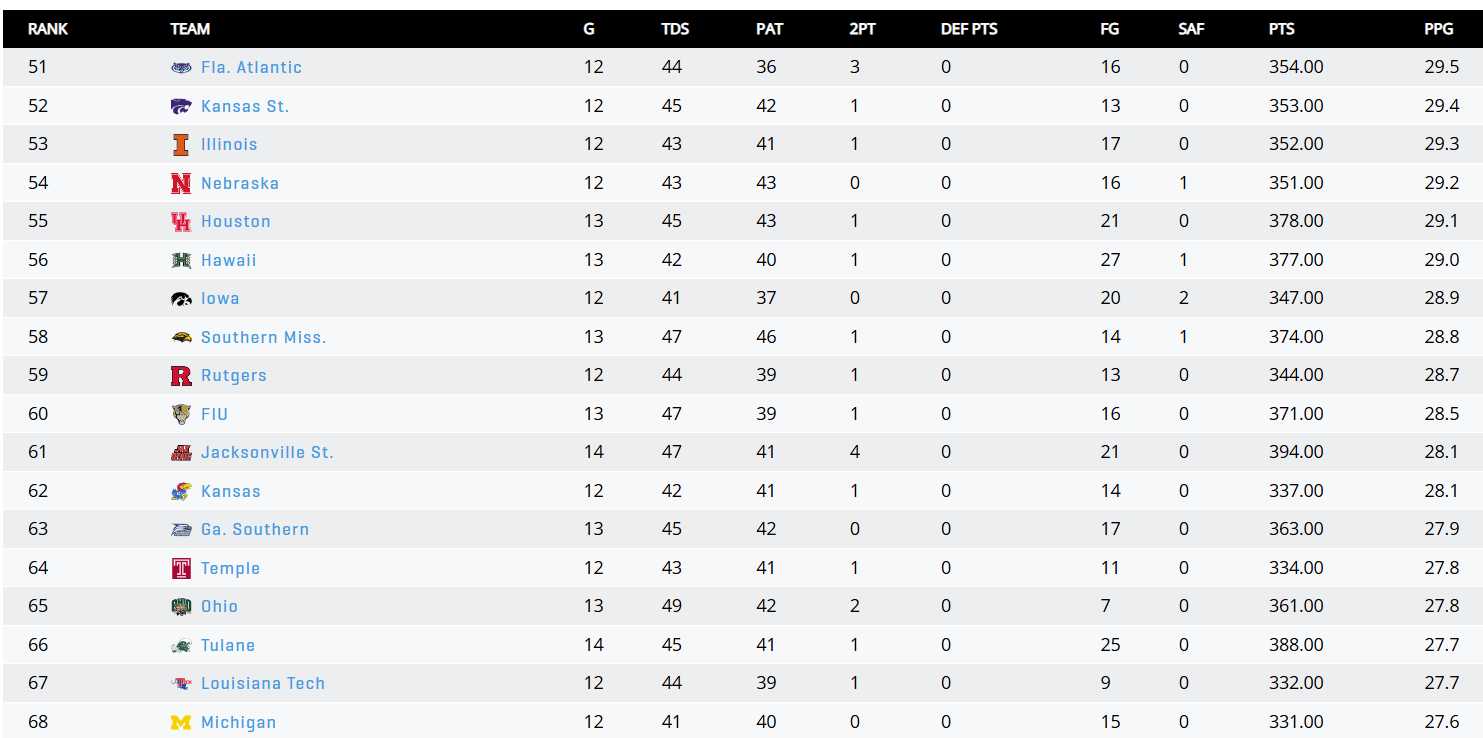The image size is (1483, 738).
Task: Click the Kansas St. Wildcat logo
Action: pyautogui.click(x=181, y=106)
